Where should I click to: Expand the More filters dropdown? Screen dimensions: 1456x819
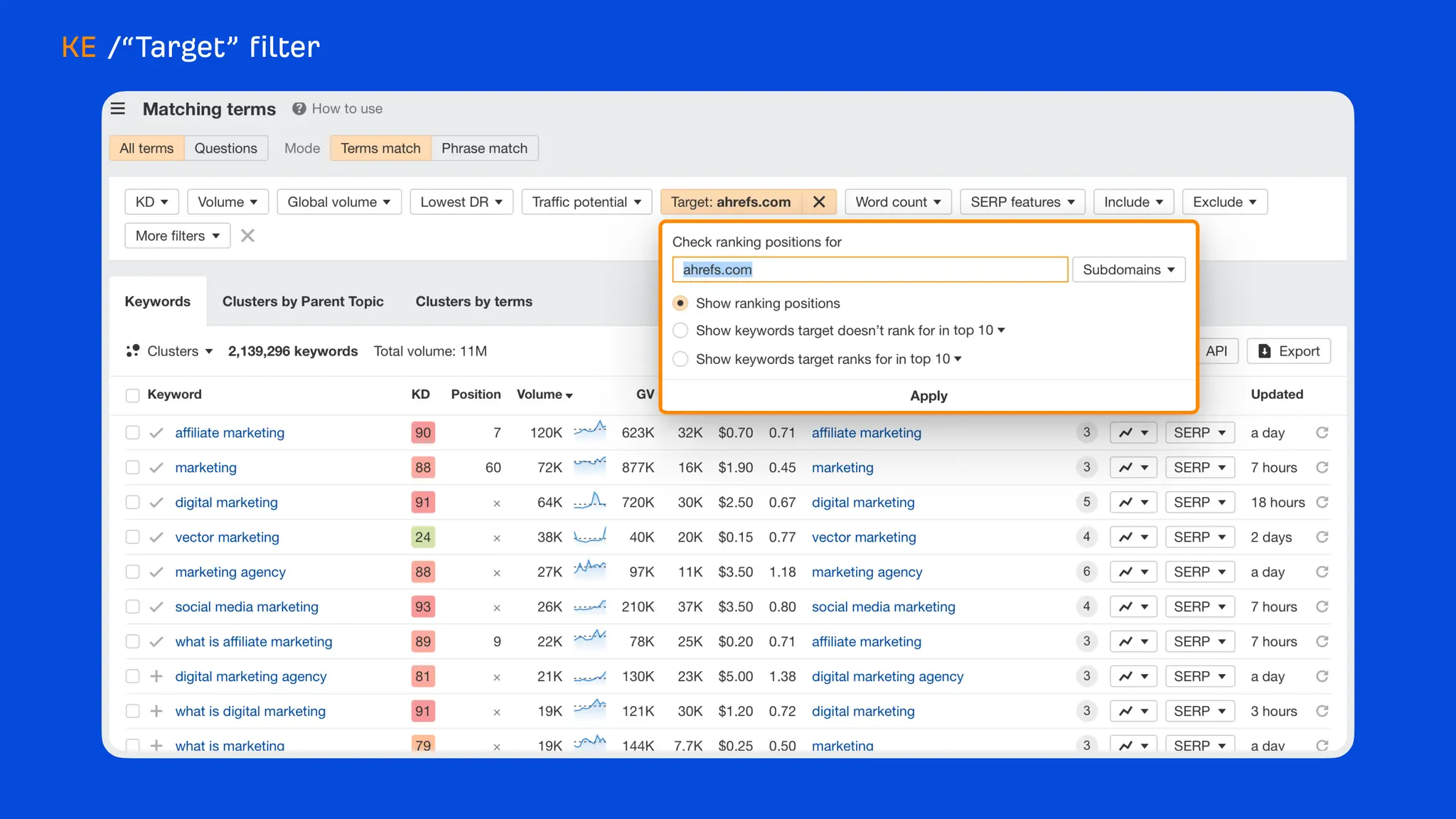[x=178, y=235]
